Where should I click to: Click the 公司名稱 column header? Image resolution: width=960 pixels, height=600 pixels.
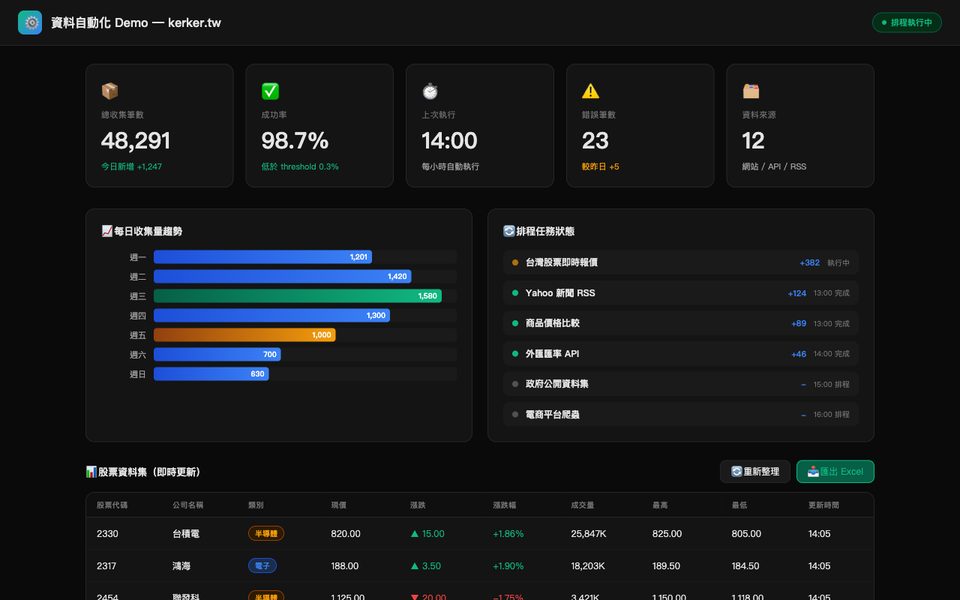[188, 505]
